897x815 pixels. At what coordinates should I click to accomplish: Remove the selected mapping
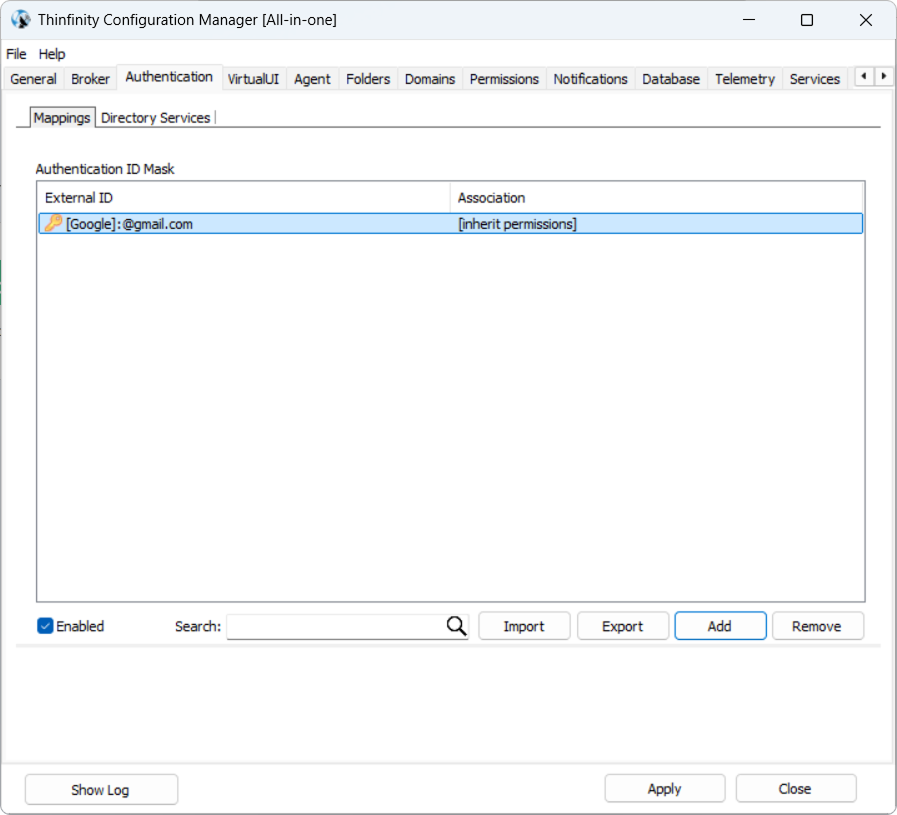816,626
